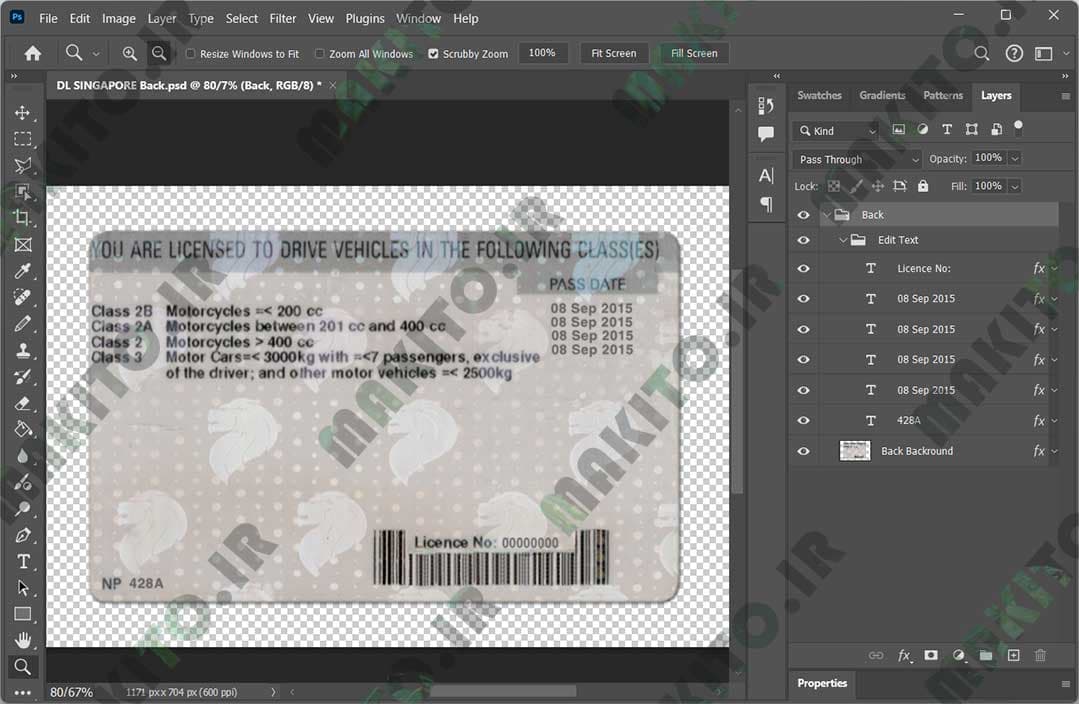Close the DL SINGAPORE Back.psd tab

(332, 85)
